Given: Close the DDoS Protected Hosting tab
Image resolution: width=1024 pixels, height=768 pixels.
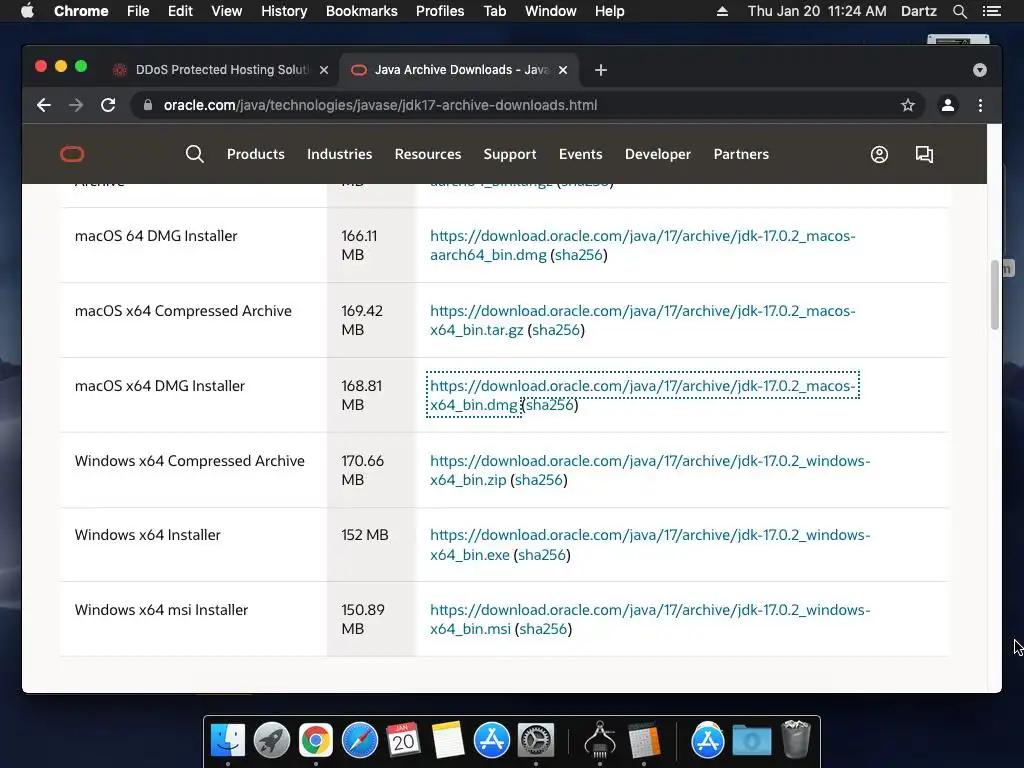Looking at the screenshot, I should [324, 70].
